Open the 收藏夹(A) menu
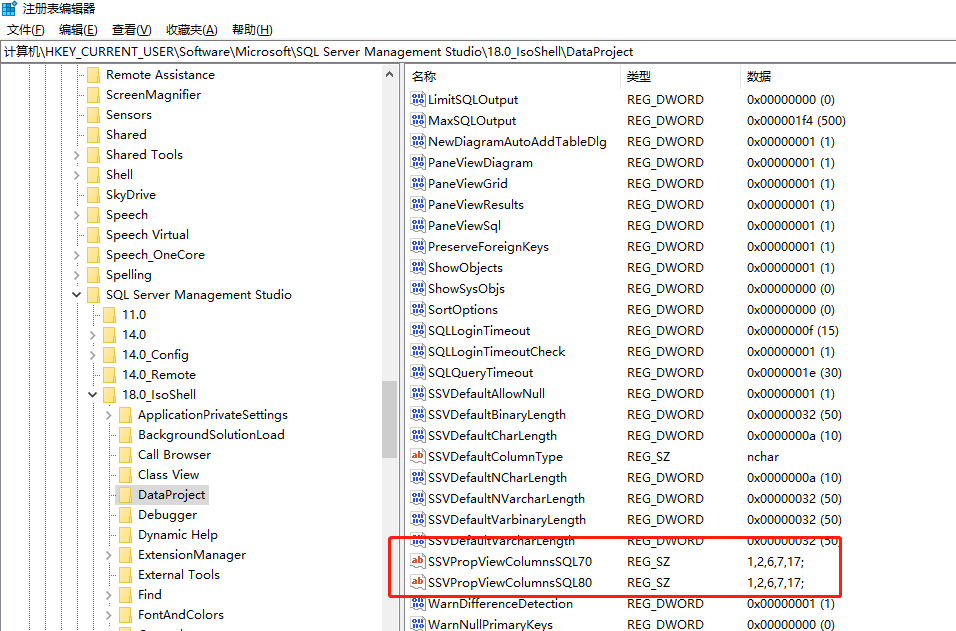The image size is (956, 631). pyautogui.click(x=191, y=30)
